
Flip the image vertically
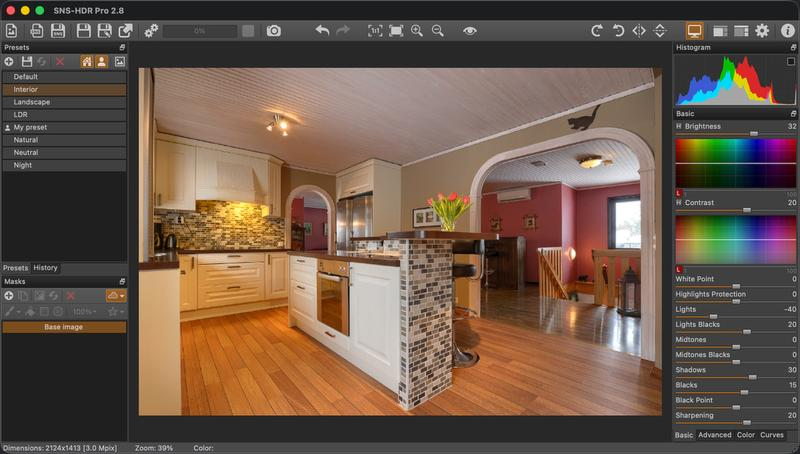[660, 31]
